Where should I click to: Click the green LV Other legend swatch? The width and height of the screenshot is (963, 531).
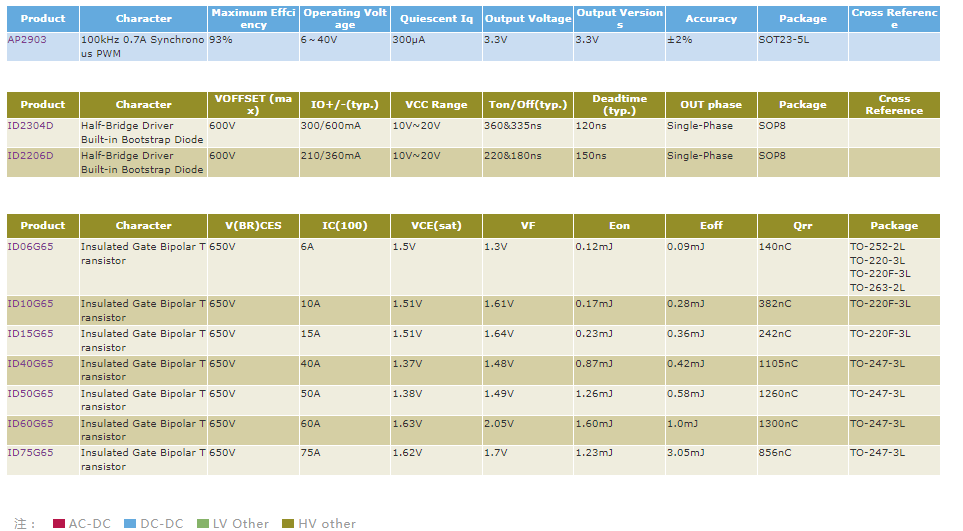coord(203,523)
